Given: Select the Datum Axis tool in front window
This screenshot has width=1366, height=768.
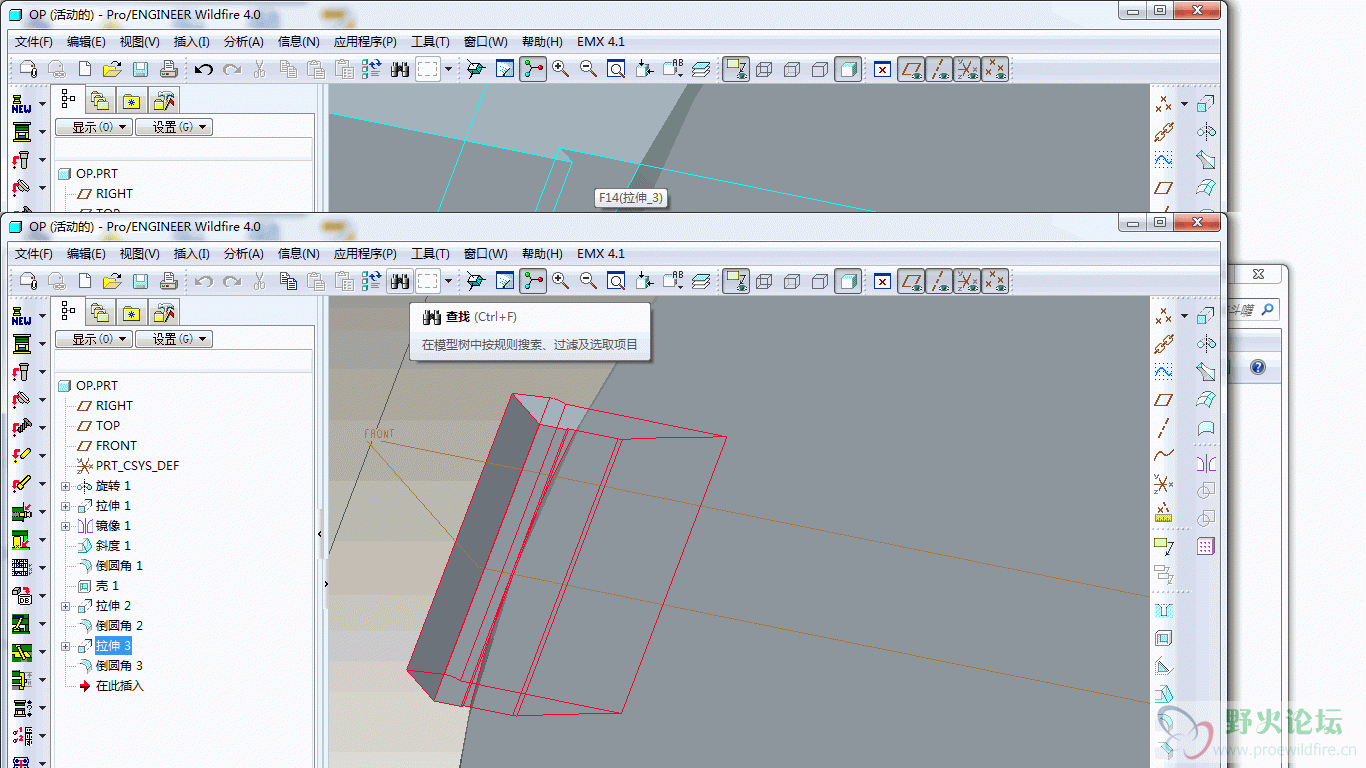Looking at the screenshot, I should (1163, 427).
